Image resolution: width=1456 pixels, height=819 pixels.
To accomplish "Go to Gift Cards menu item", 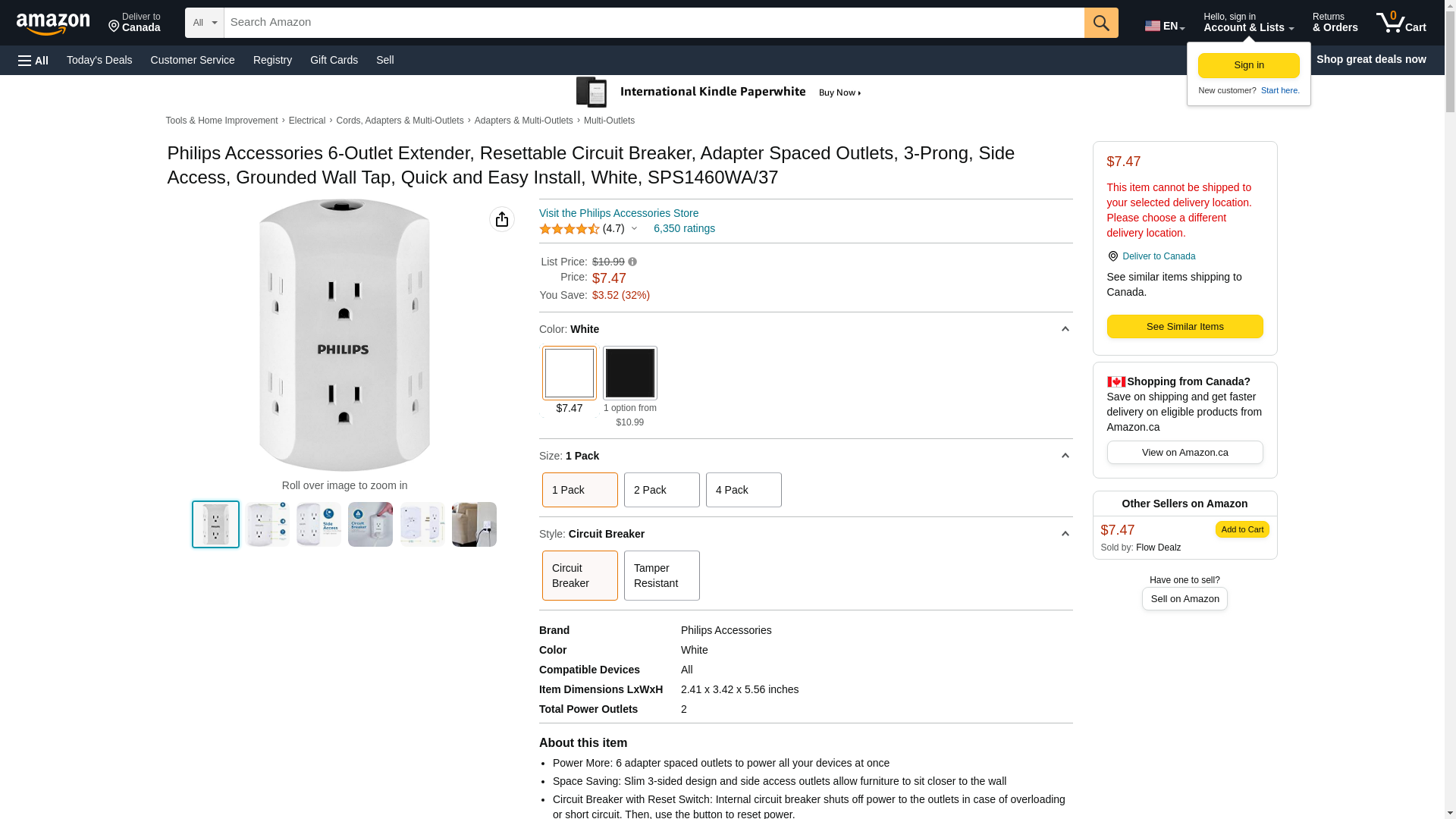I will click(x=334, y=60).
